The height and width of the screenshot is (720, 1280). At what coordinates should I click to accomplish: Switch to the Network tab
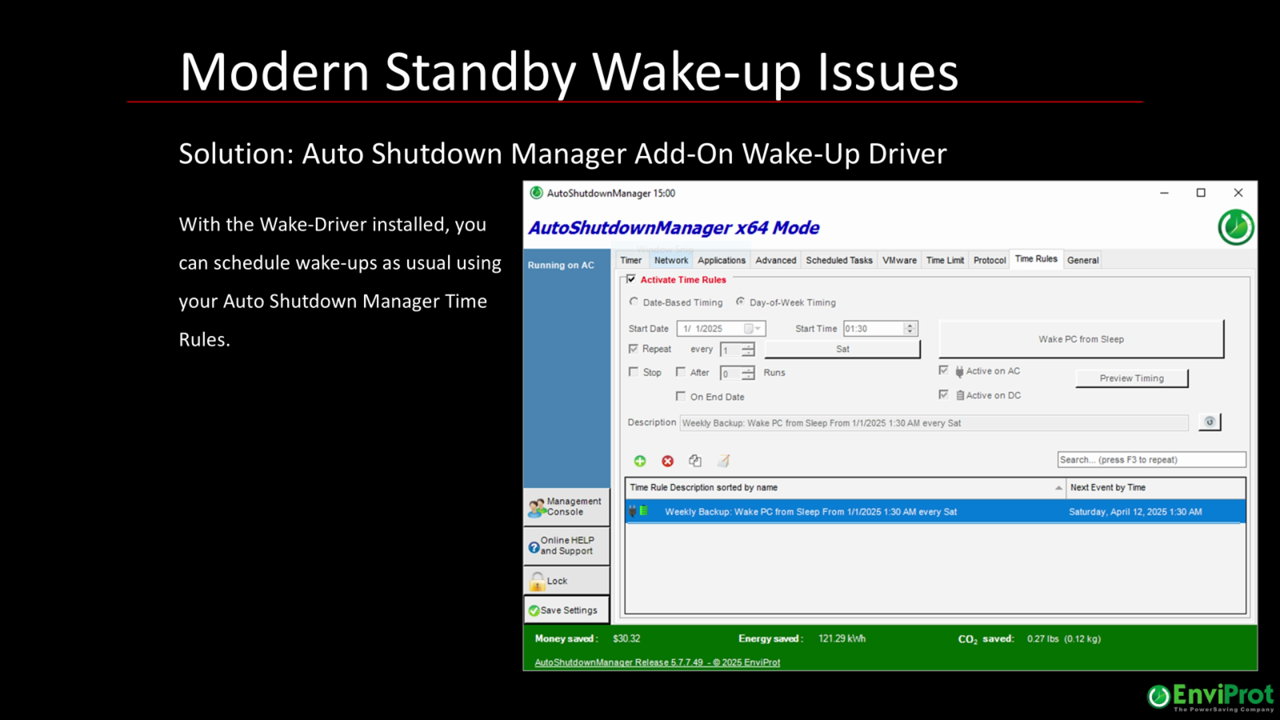671,260
